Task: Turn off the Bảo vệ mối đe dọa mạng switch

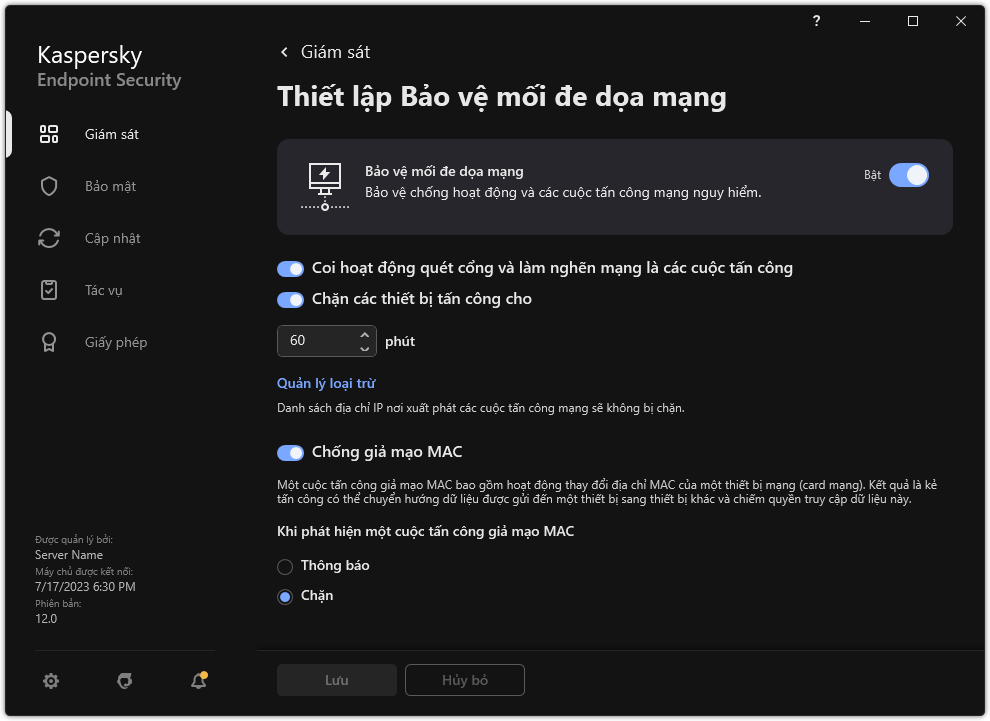Action: click(908, 175)
